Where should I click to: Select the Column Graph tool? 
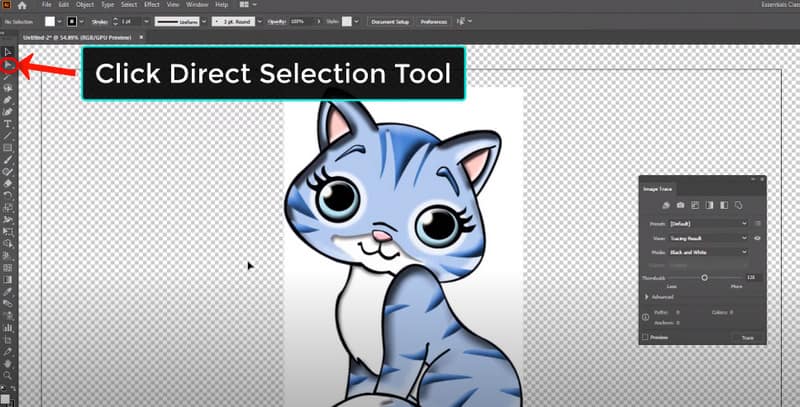[8, 327]
